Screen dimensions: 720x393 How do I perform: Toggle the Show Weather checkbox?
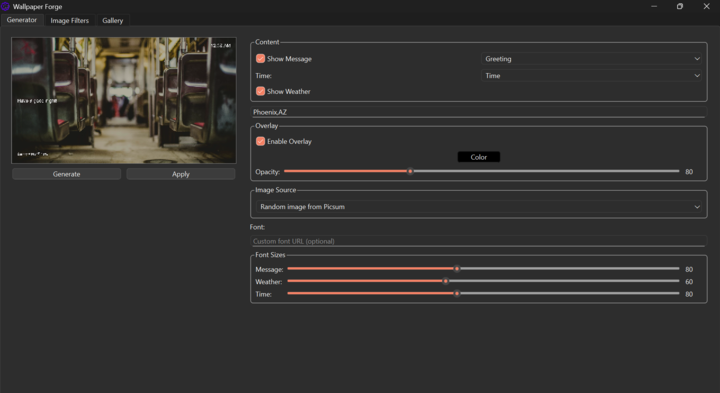[x=260, y=91]
